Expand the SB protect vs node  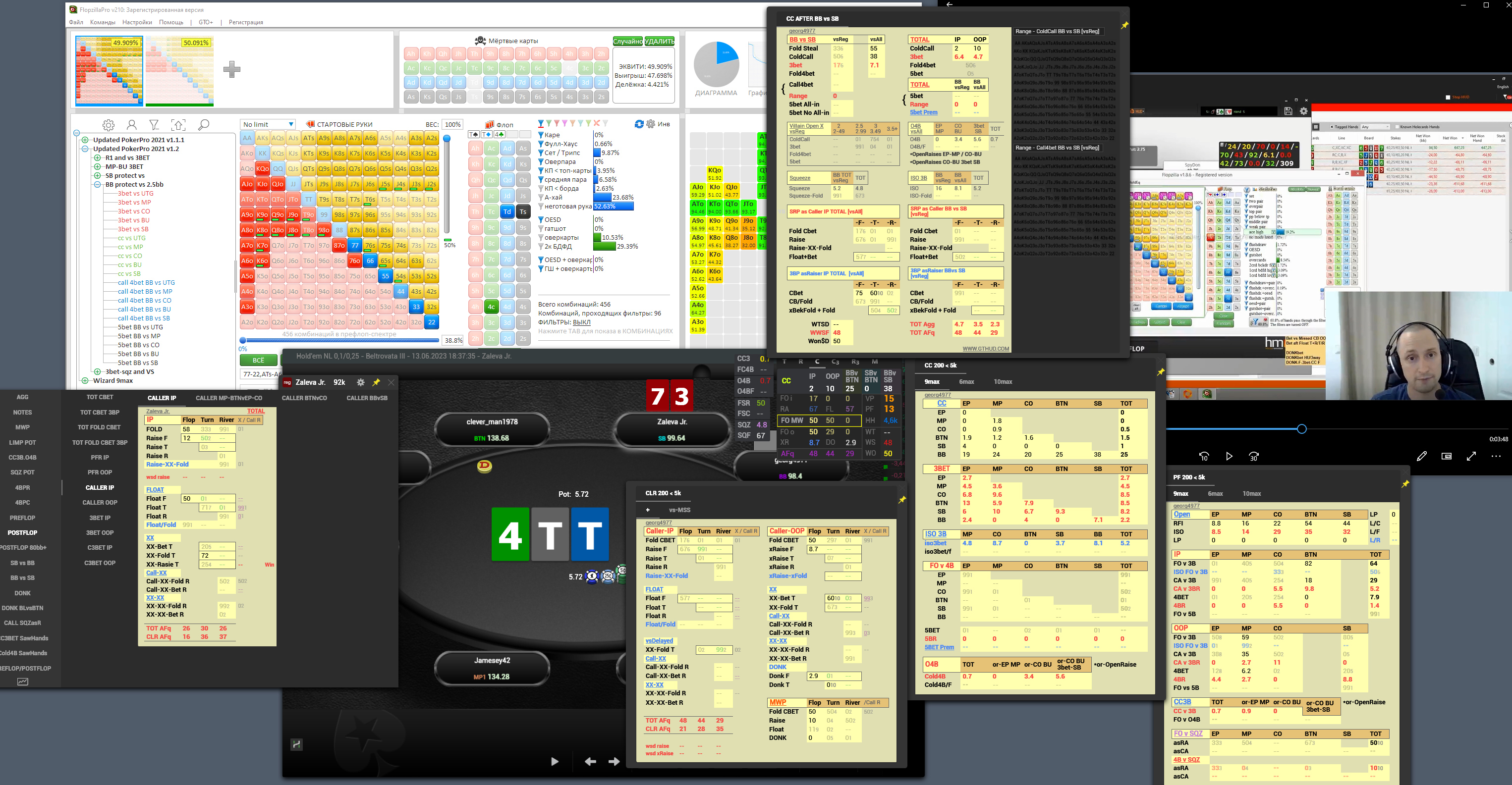[98, 175]
